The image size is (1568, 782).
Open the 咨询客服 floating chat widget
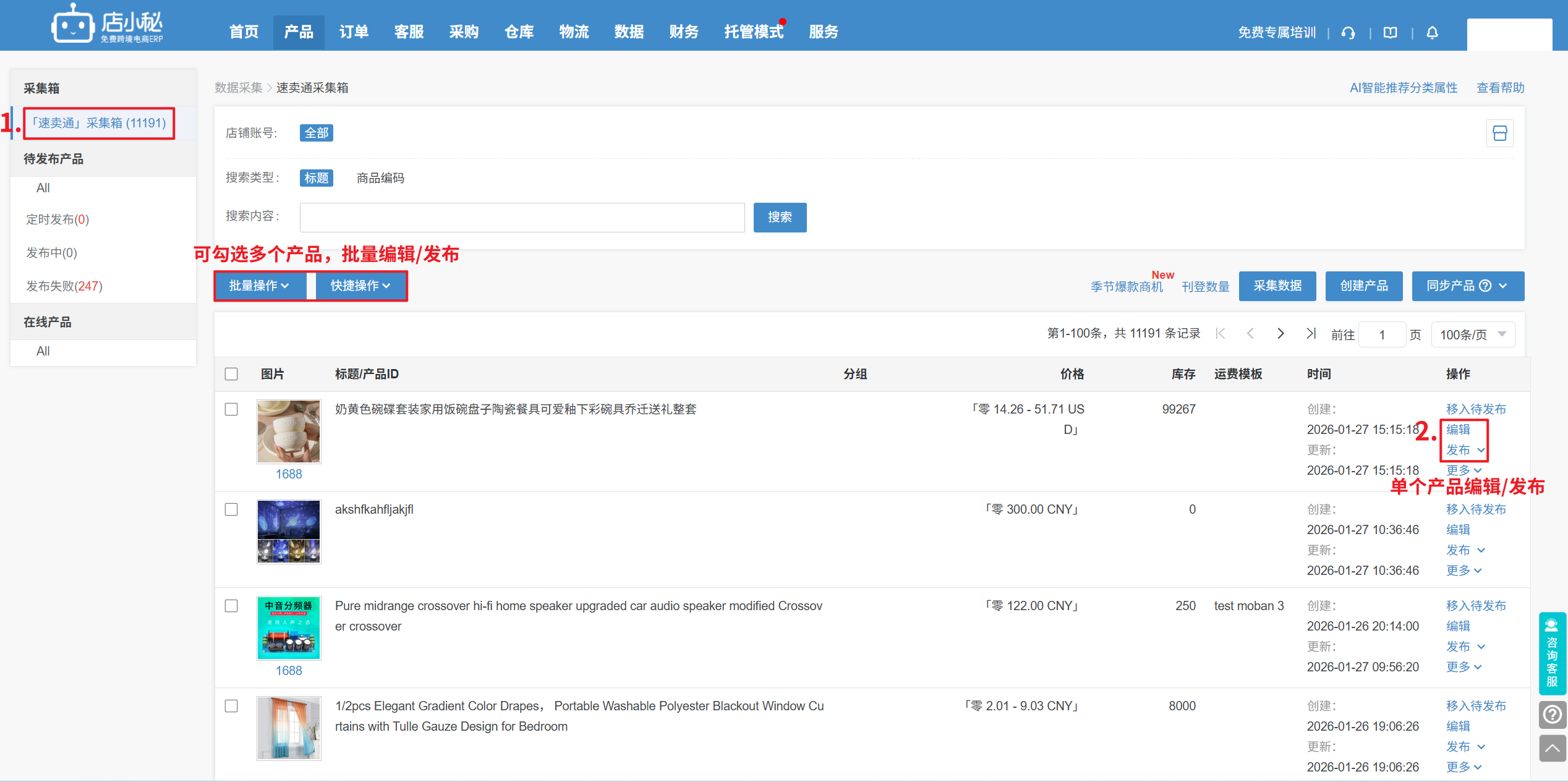[x=1552, y=653]
